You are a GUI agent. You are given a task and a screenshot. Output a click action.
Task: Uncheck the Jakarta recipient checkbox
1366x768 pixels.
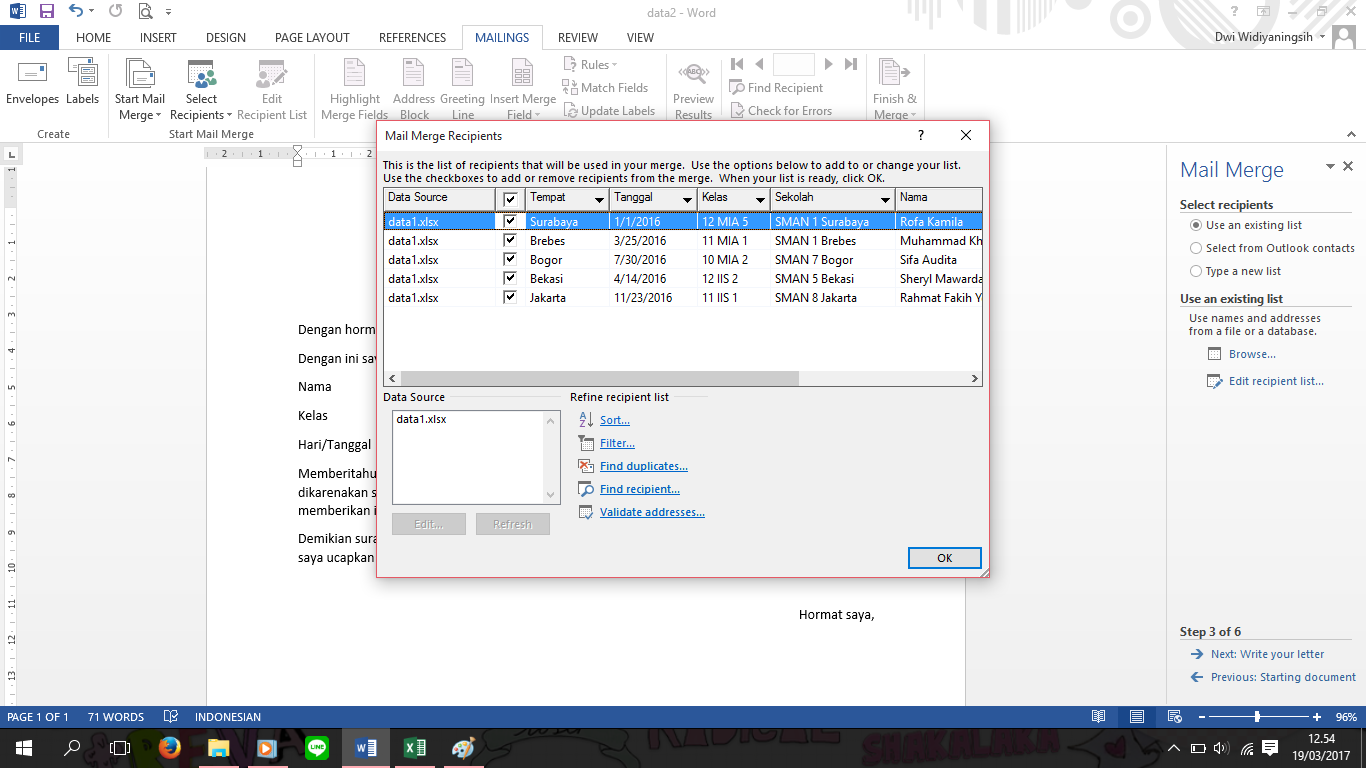(x=511, y=297)
